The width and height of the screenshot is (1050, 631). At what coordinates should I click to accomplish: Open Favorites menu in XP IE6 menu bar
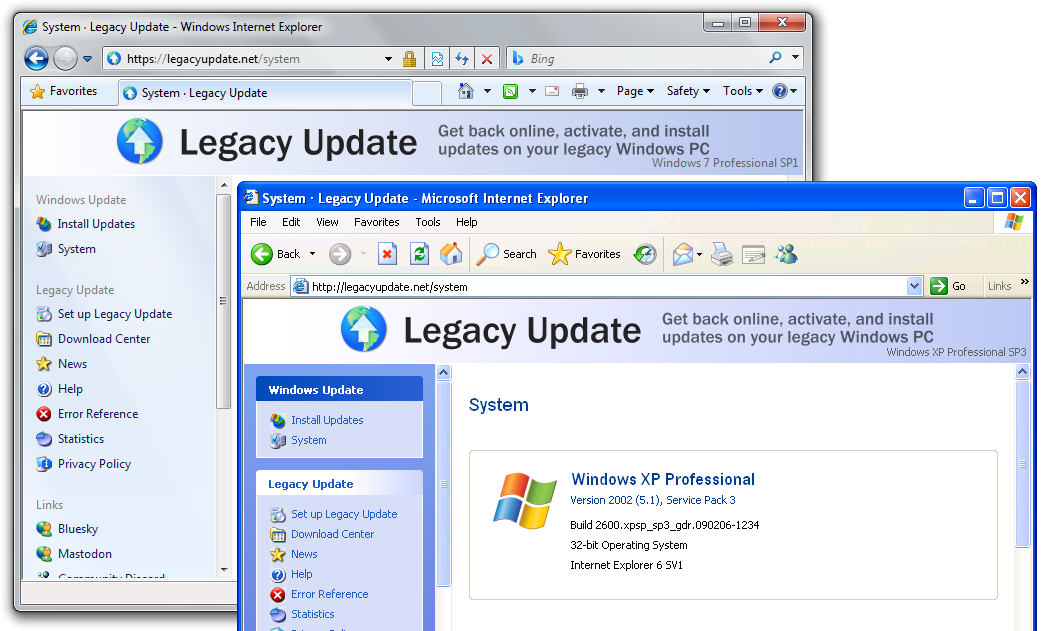pos(376,222)
